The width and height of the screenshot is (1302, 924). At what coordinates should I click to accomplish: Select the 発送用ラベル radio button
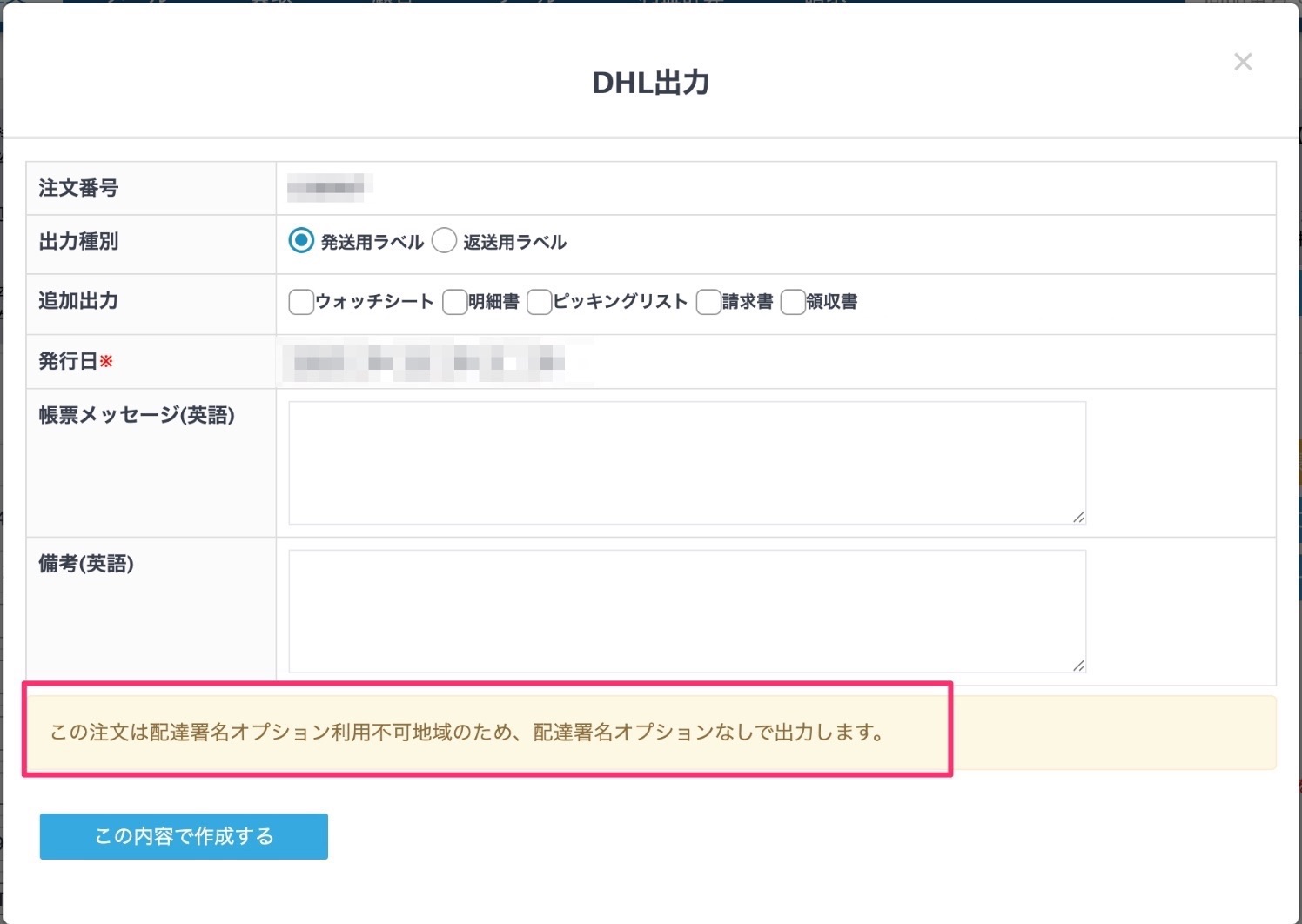point(301,241)
